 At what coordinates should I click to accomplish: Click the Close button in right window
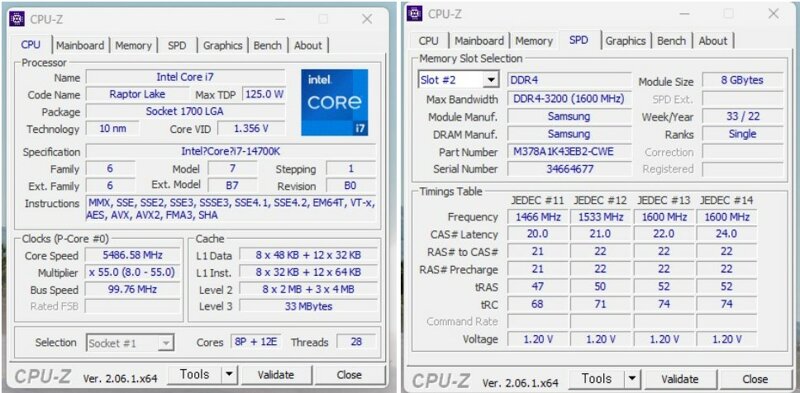pos(755,379)
